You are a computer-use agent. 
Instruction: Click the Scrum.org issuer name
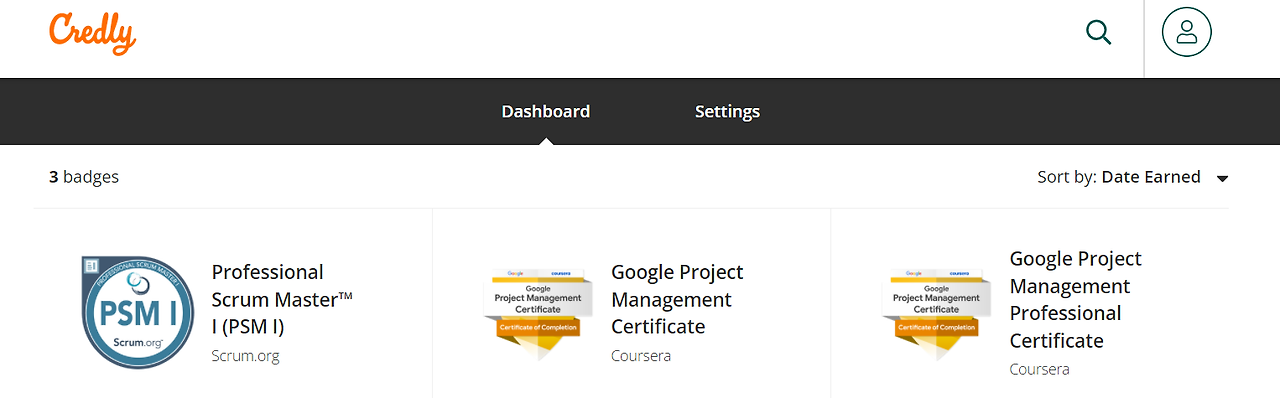coord(246,355)
